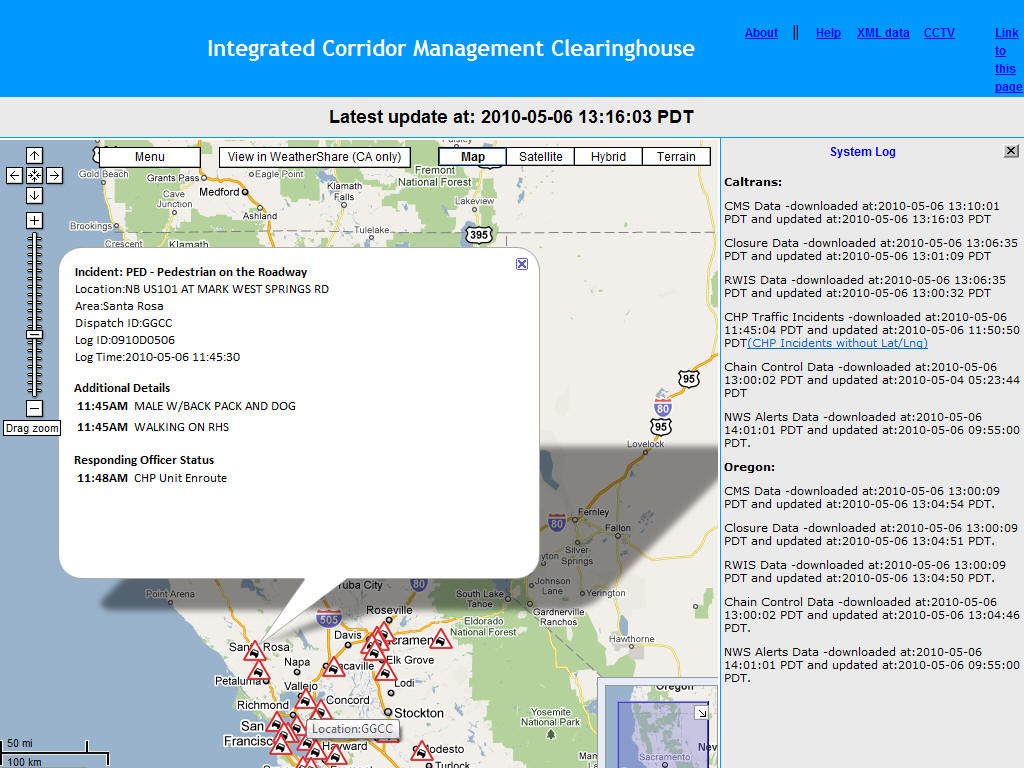
Task: Click the zoom slider handle
Action: [x=34, y=334]
